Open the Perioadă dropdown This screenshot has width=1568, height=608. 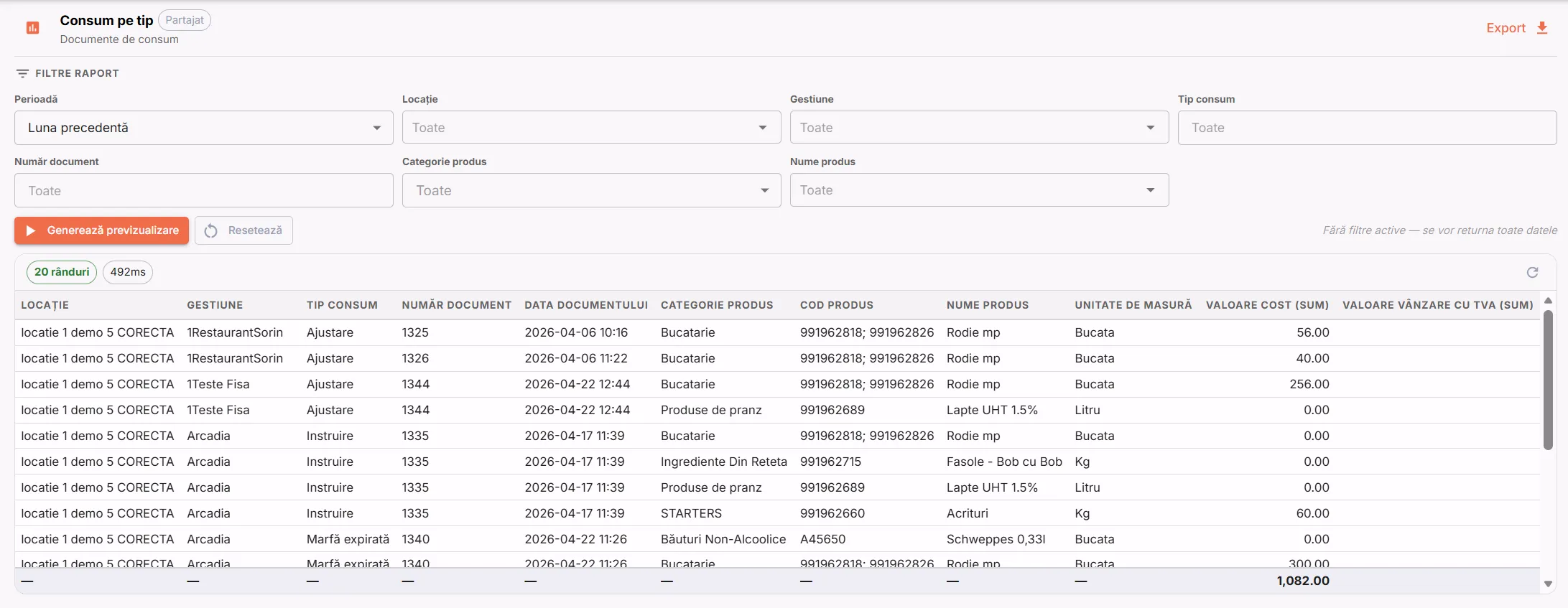(x=204, y=128)
